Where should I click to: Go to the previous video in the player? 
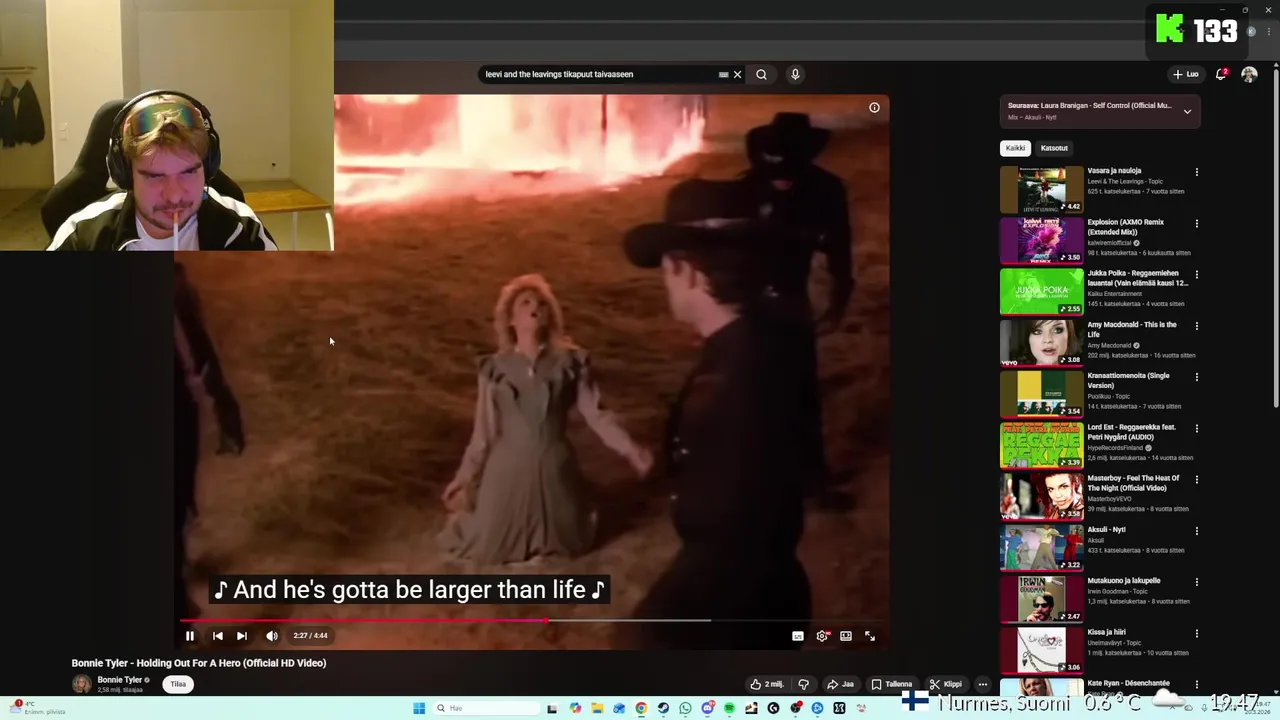217,636
